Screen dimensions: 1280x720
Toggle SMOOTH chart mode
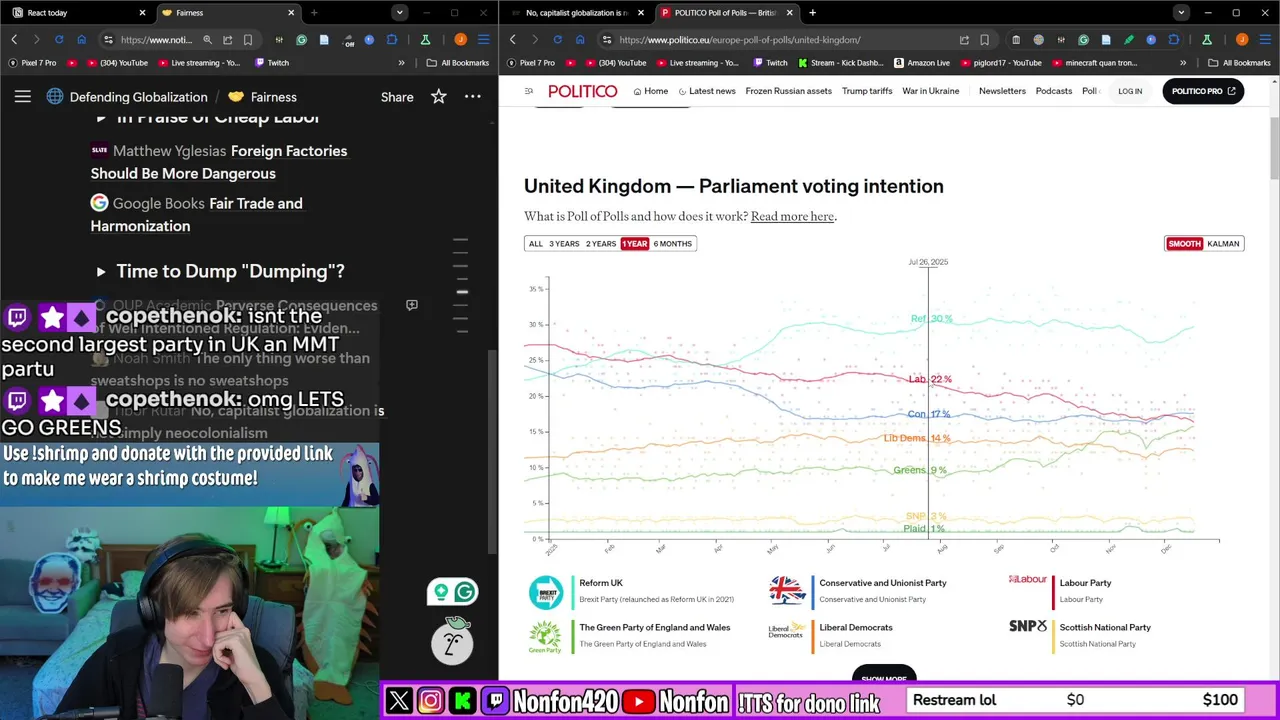(1185, 244)
